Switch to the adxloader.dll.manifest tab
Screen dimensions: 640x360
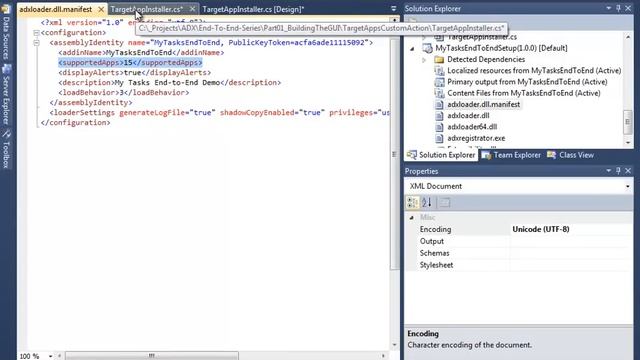(x=56, y=9)
